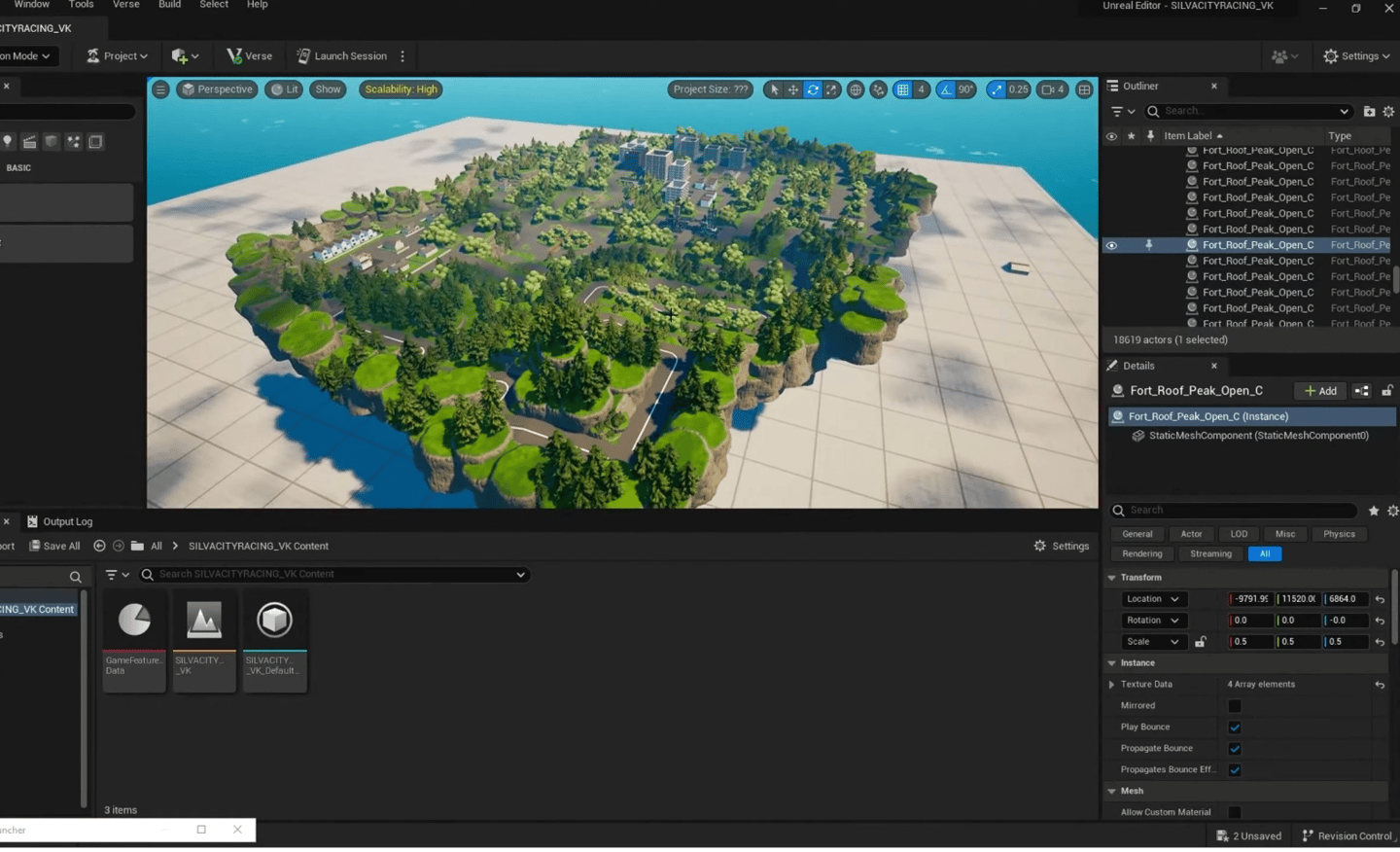Click the Cinematic clapperboard category icon

point(30,142)
